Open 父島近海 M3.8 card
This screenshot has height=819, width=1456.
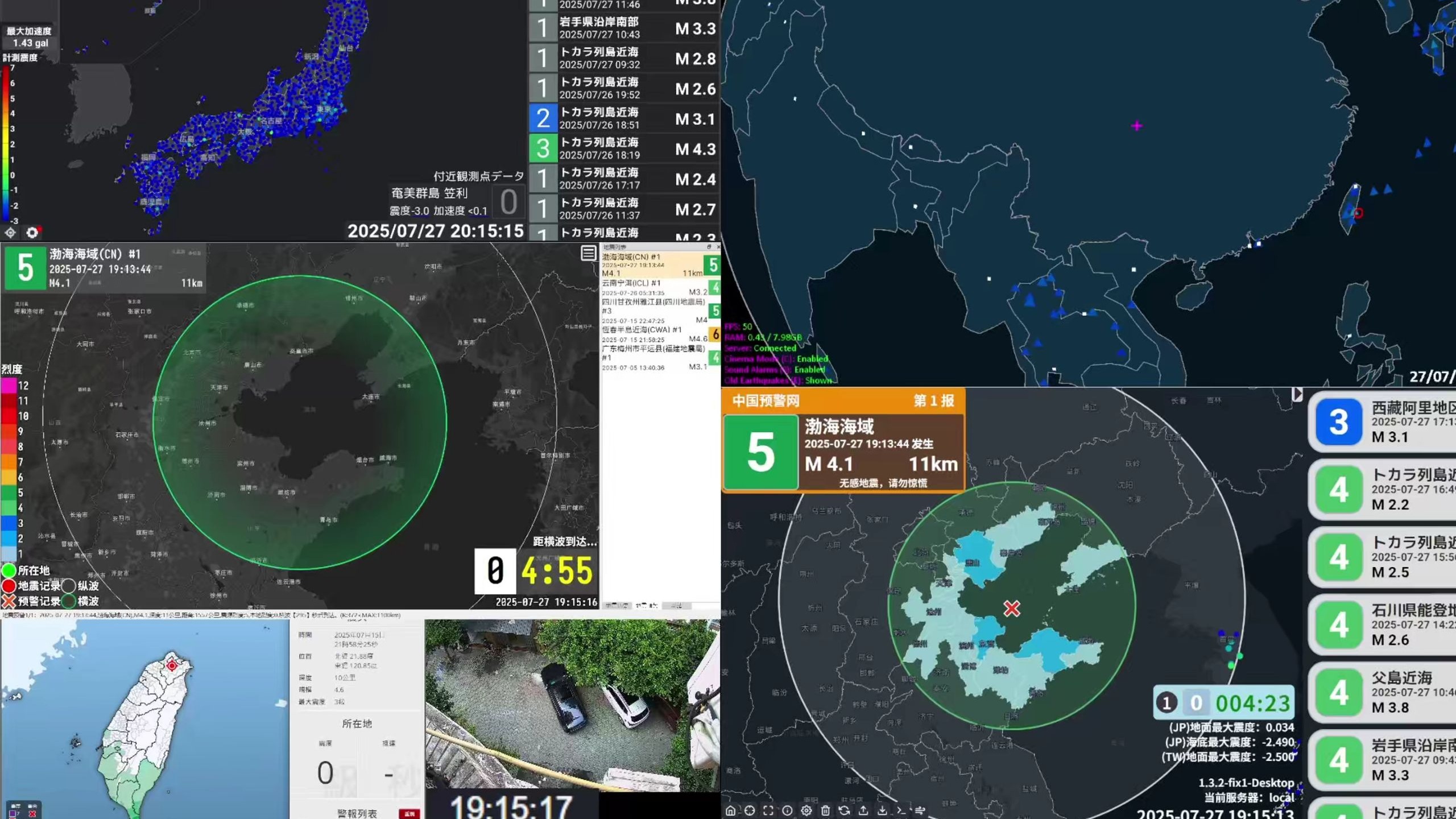click(x=1383, y=693)
